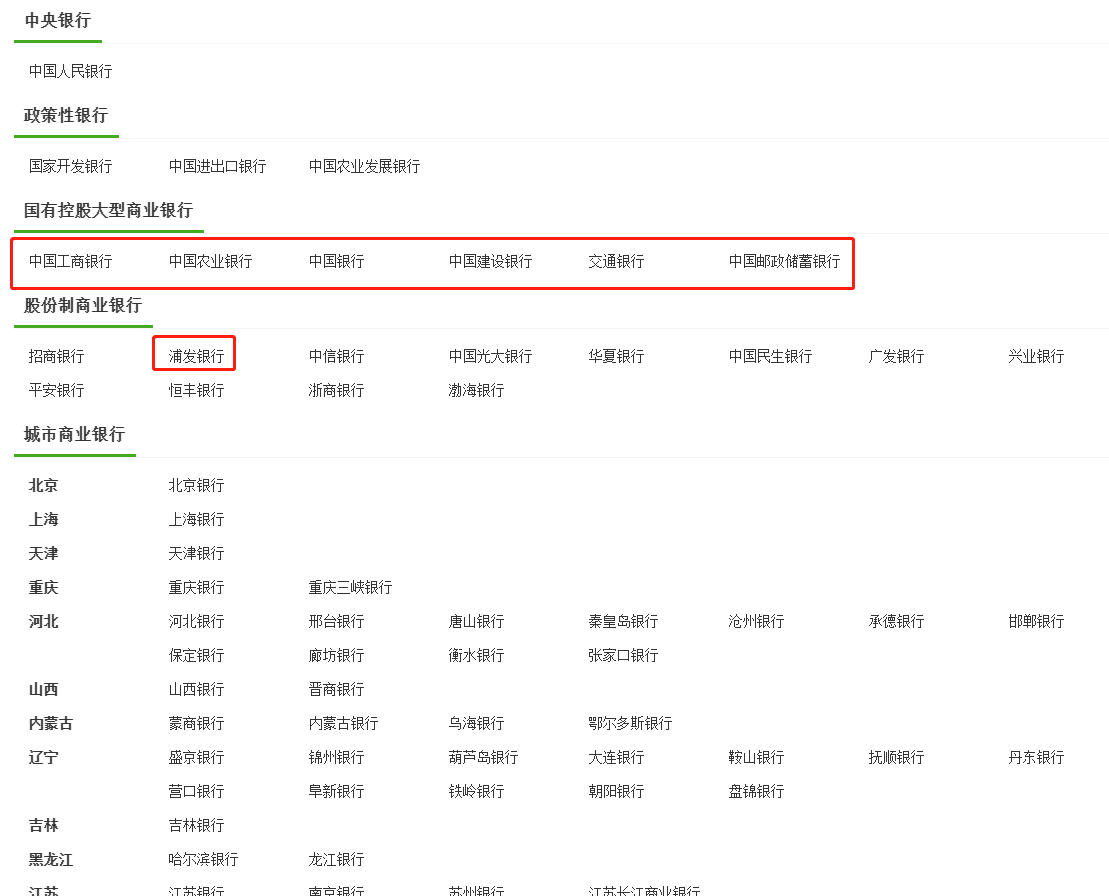The image size is (1109, 896).
Task: Open 保定银行
Action: tap(196, 656)
